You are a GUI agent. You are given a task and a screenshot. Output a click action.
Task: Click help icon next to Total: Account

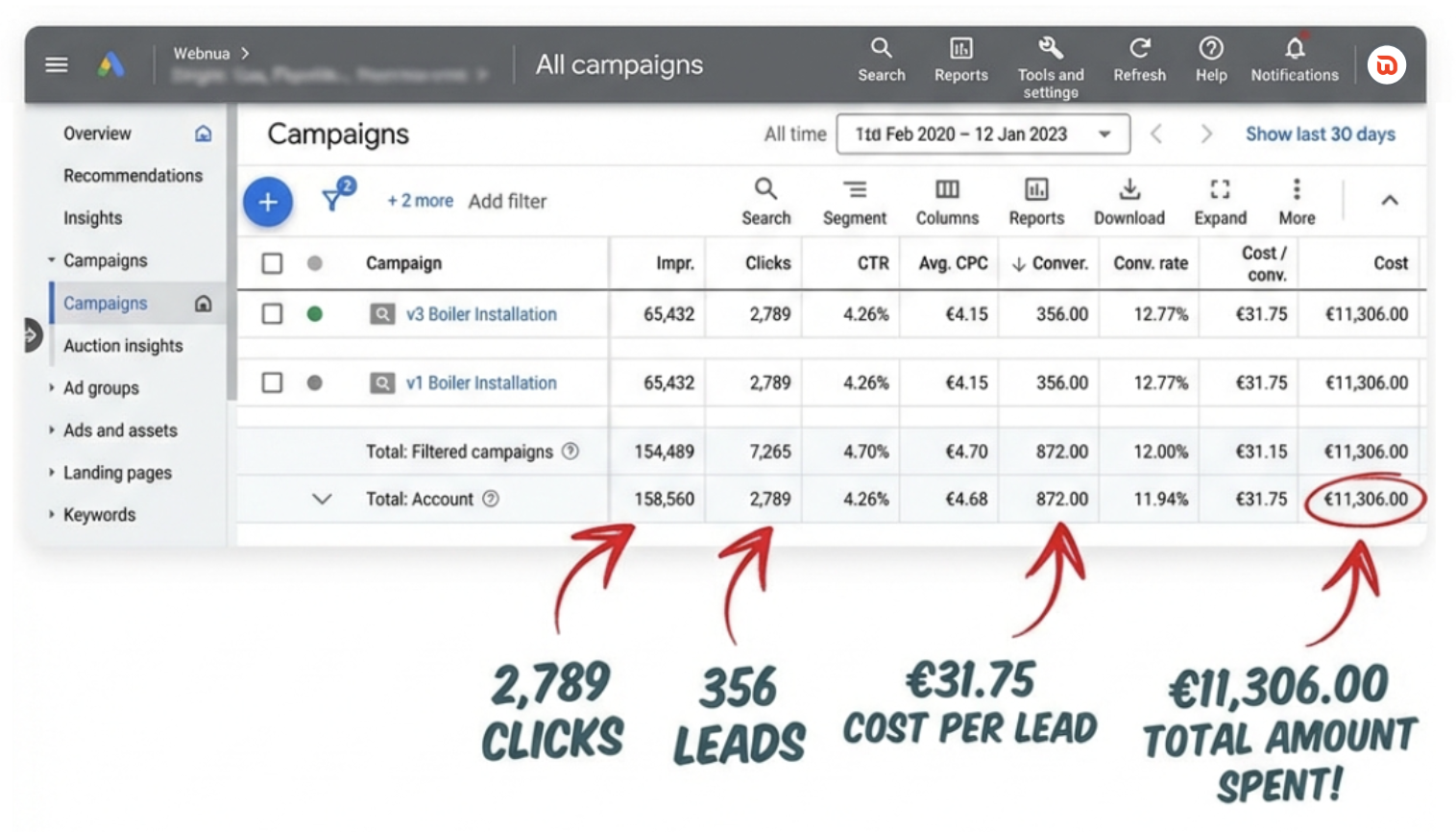coord(491,499)
